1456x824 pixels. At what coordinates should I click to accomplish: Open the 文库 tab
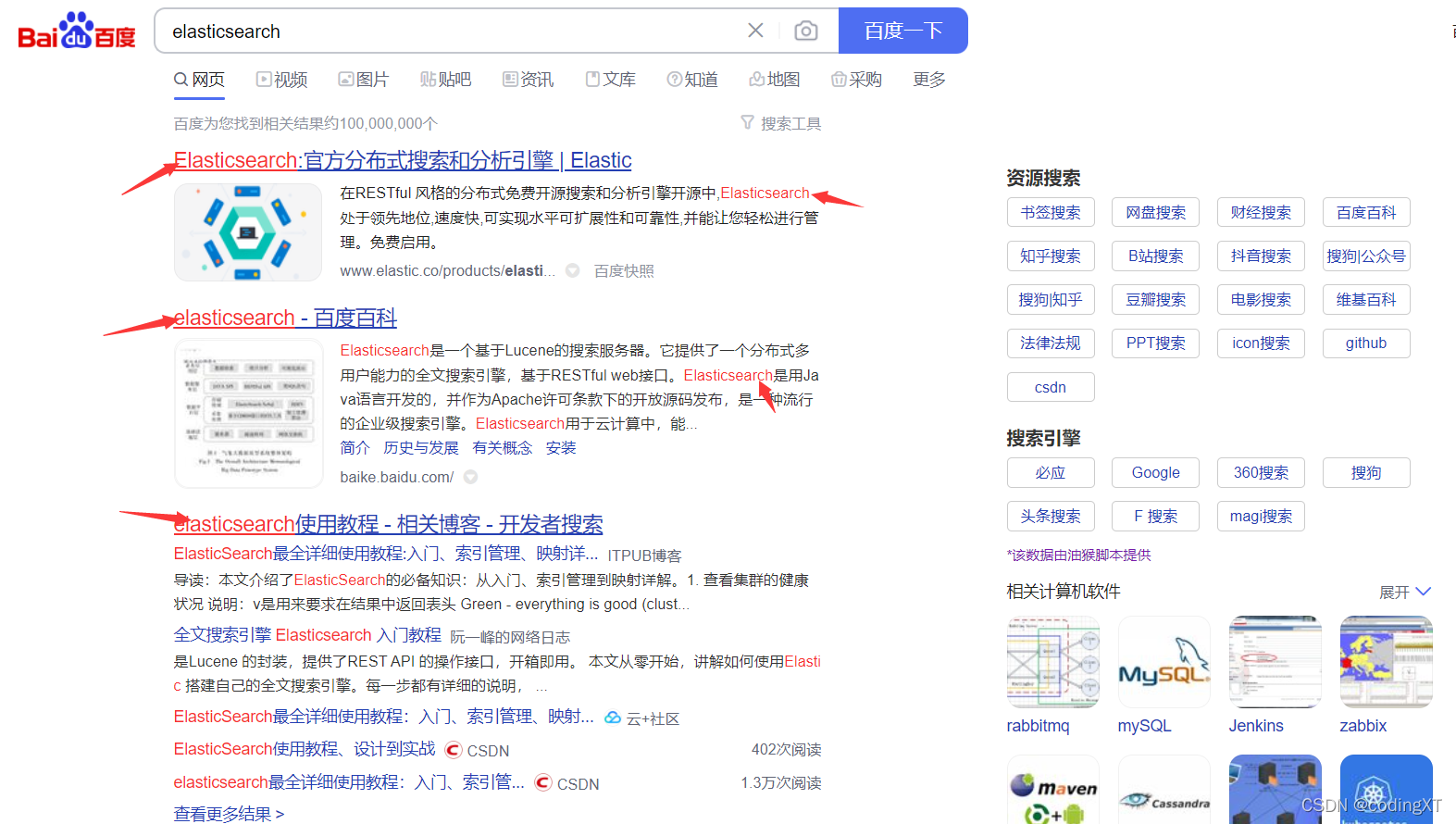coord(610,80)
